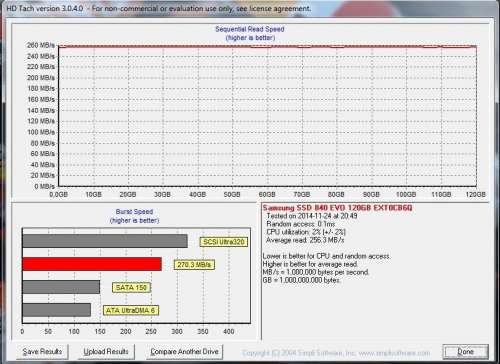Click the 400 burst axis label

[x=229, y=331]
